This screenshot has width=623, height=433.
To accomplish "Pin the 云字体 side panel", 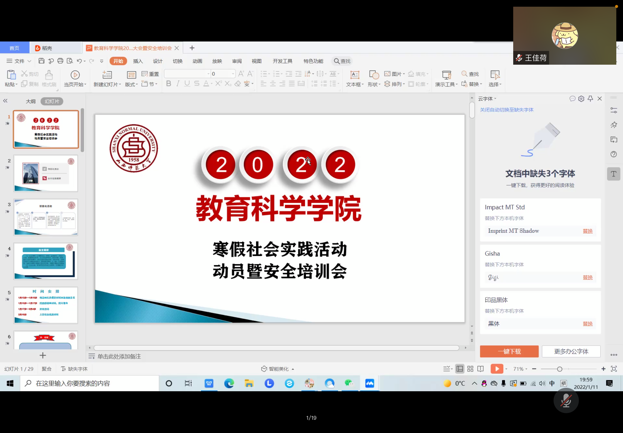I will (x=590, y=99).
